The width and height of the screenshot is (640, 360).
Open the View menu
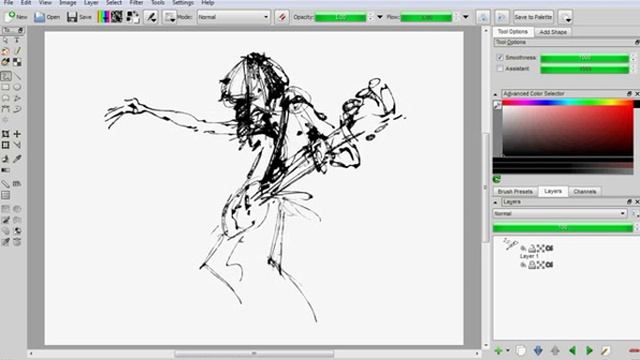[x=45, y=2]
